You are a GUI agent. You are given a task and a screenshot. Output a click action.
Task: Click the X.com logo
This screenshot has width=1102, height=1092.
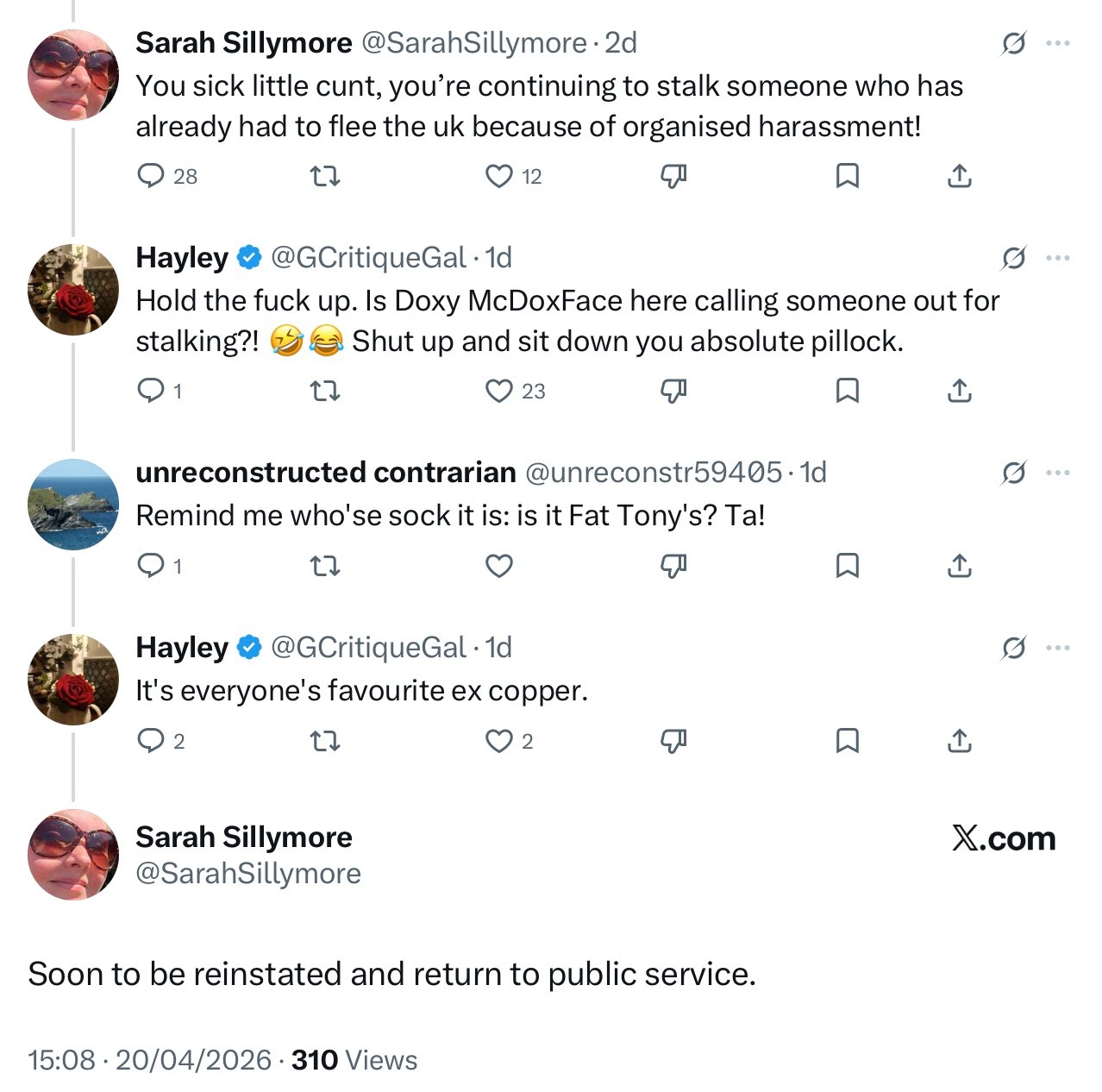click(x=1004, y=838)
